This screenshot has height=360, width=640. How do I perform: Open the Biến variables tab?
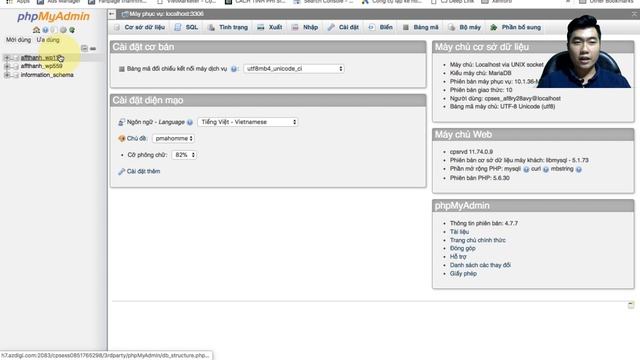(380, 27)
